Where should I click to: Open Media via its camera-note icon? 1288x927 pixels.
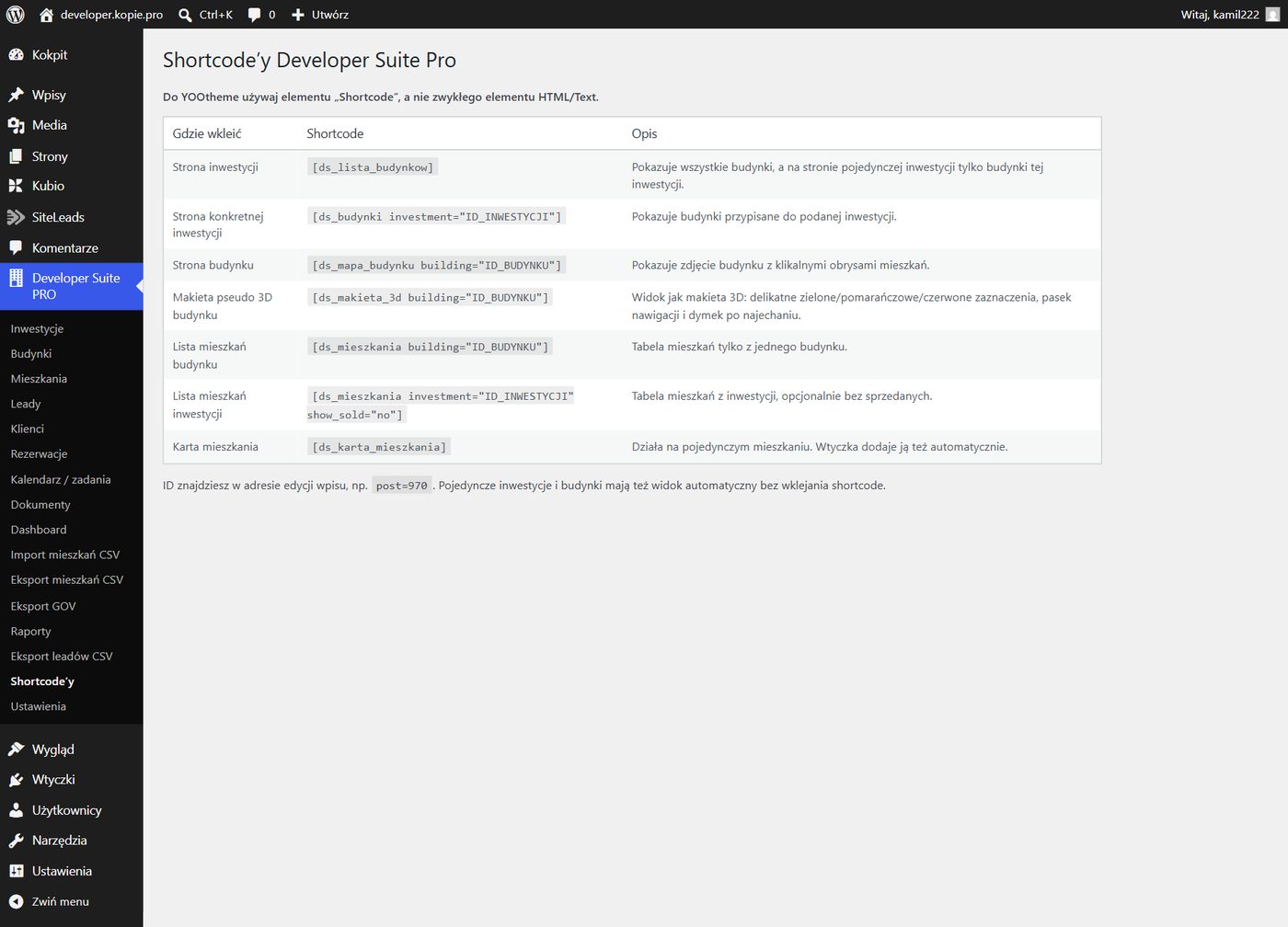16,125
